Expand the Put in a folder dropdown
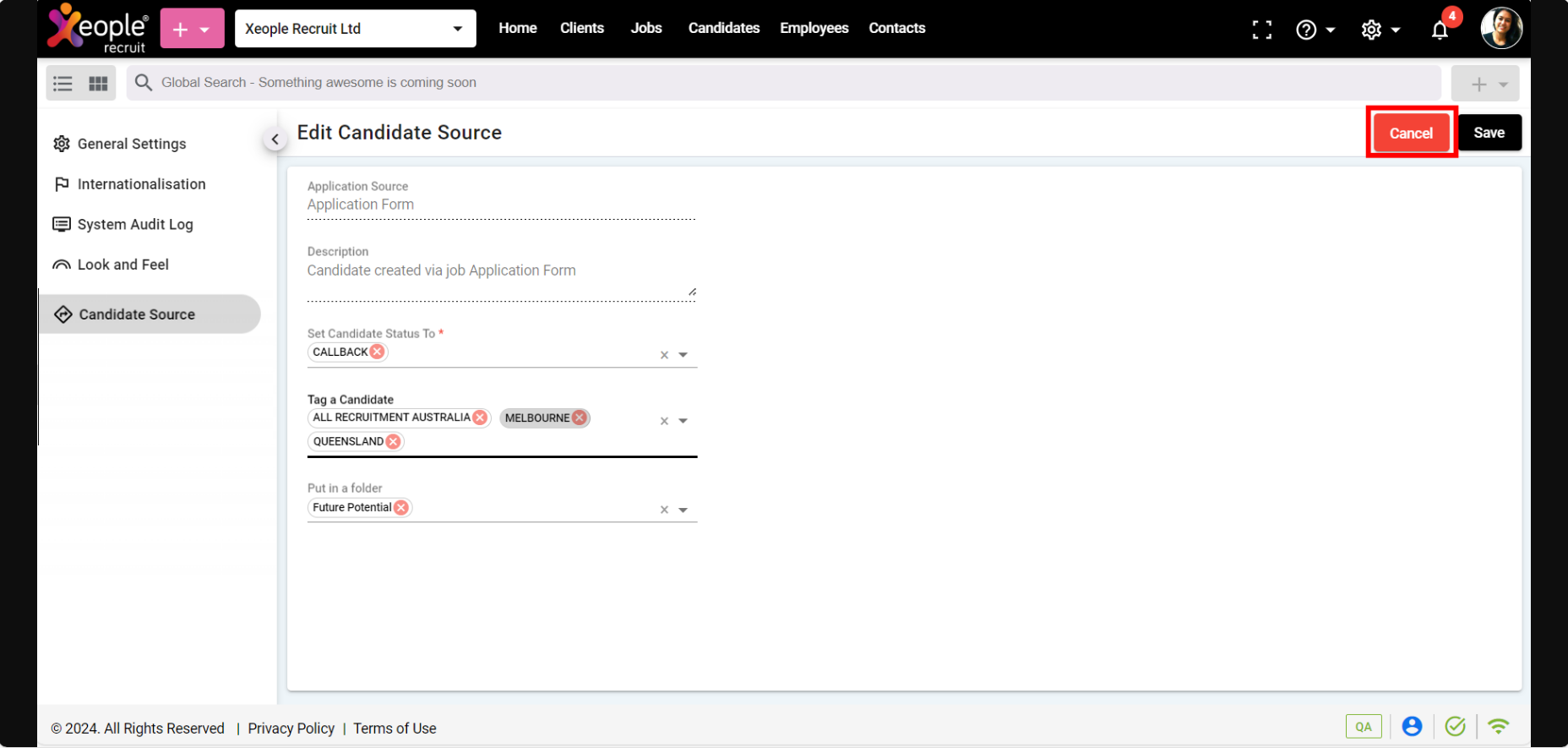This screenshot has height=748, width=1568. [x=683, y=510]
